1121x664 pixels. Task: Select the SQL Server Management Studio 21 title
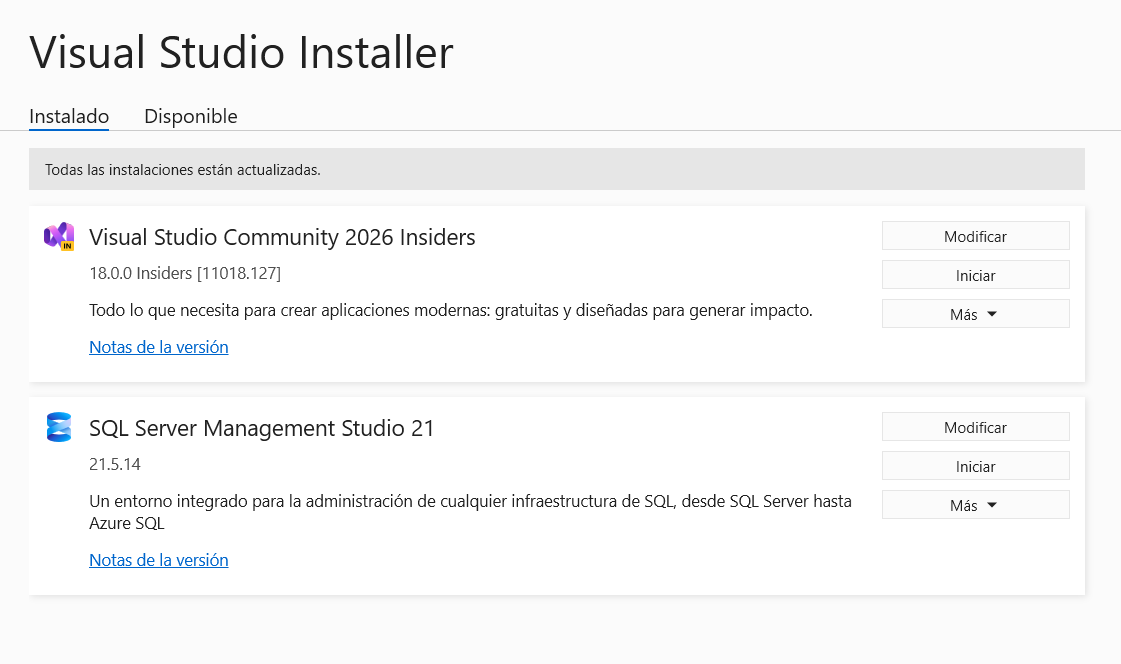click(x=262, y=428)
